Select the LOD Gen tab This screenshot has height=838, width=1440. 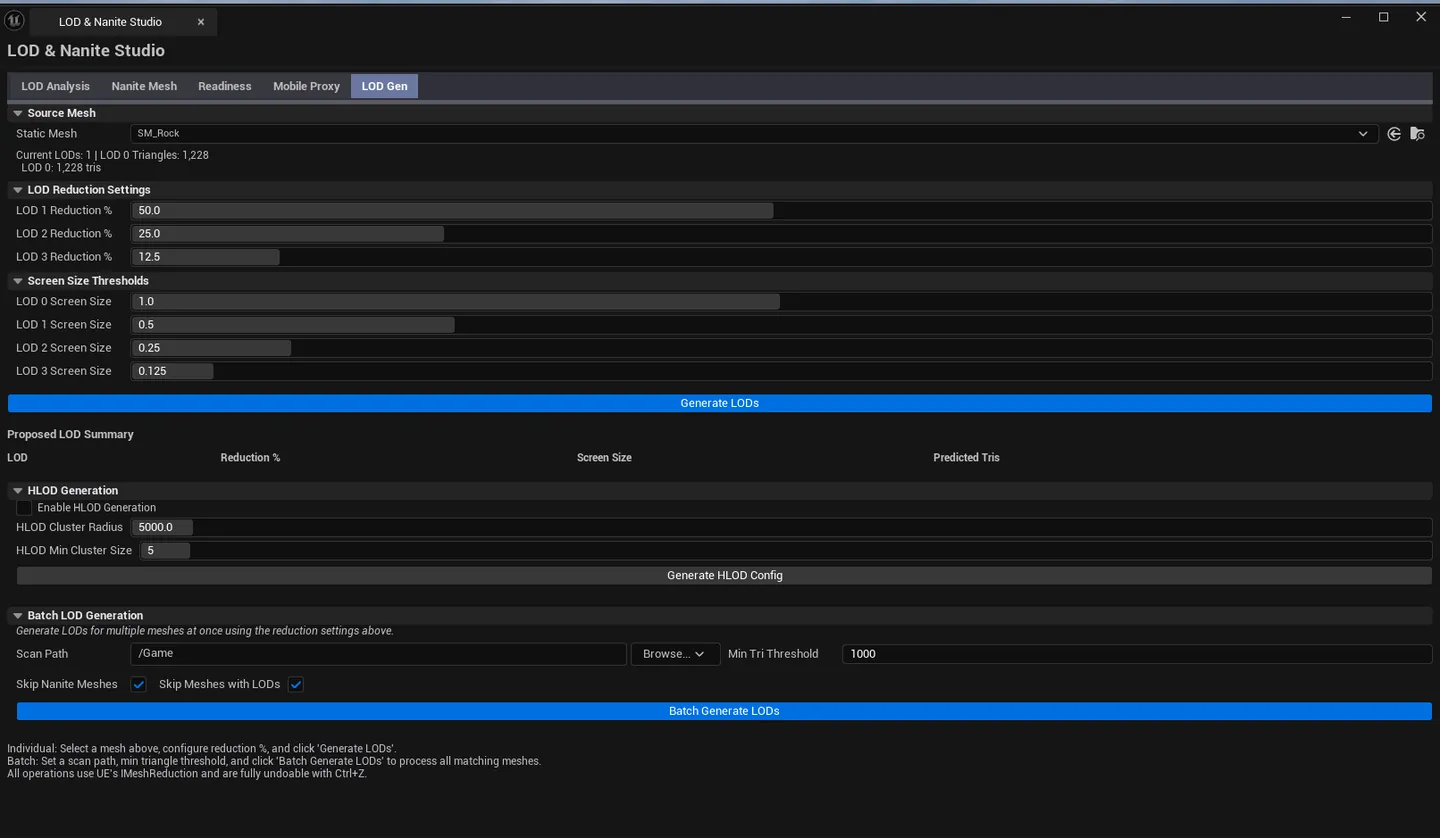(x=385, y=86)
